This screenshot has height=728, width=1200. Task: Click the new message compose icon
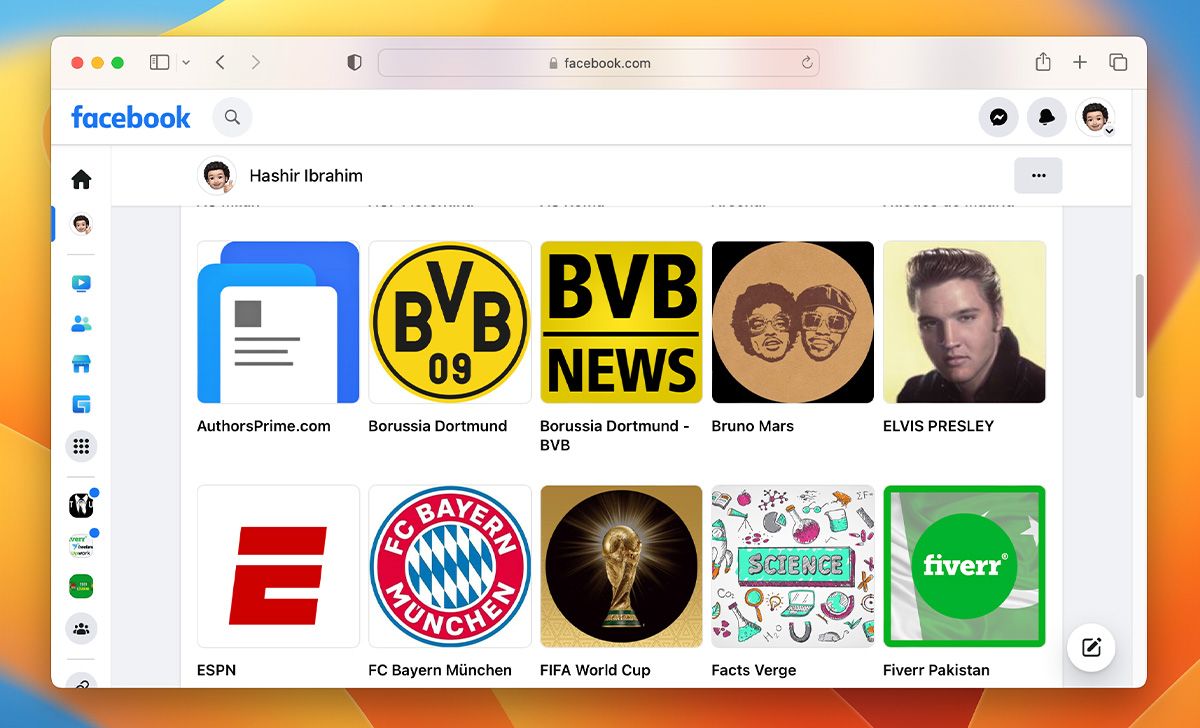tap(1091, 647)
